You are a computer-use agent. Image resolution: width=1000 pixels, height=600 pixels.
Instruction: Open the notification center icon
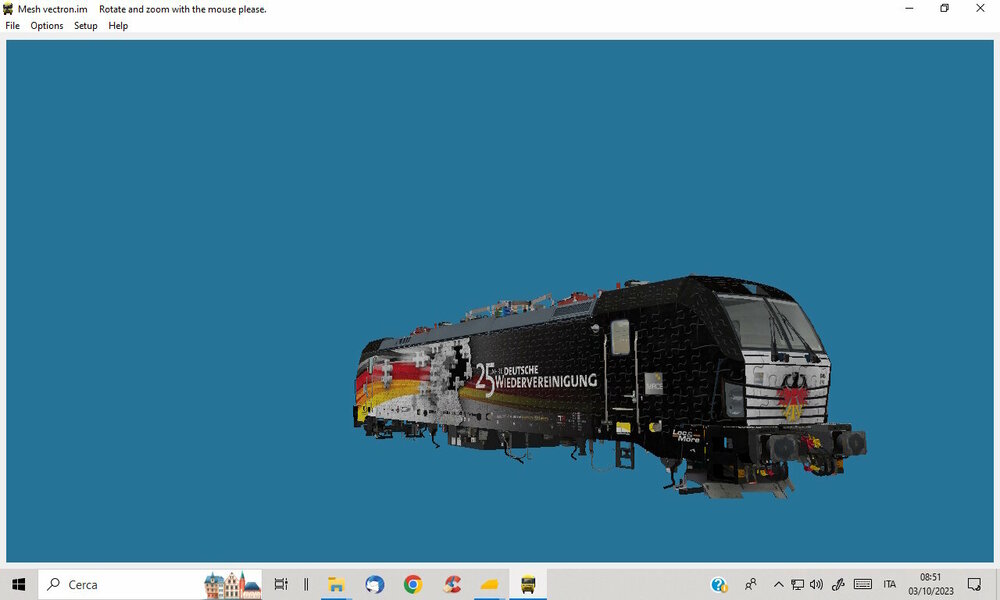pyautogui.click(x=974, y=584)
